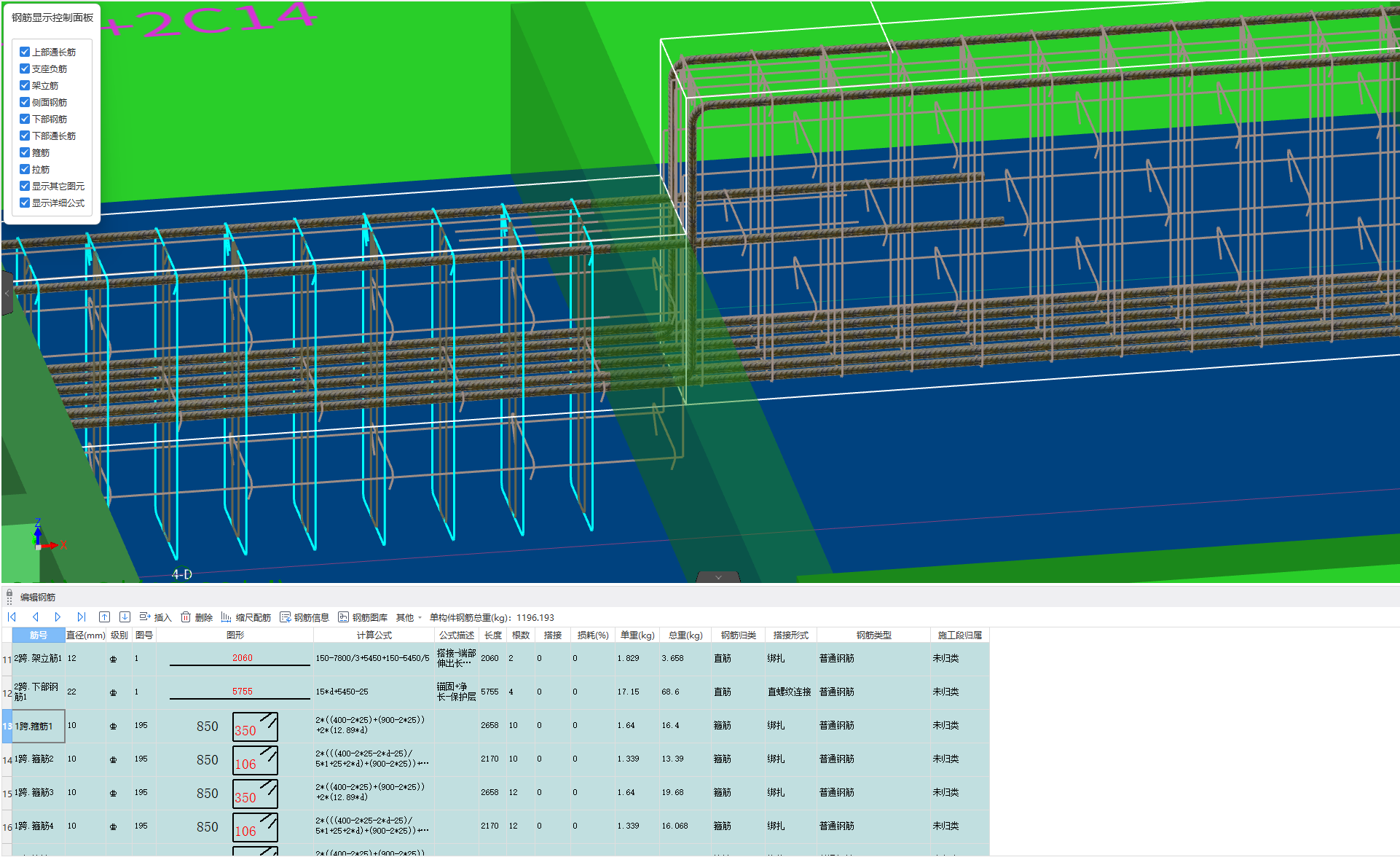Click the 插入 insert row icon
Screen dimensions: 1400x857
point(145,617)
